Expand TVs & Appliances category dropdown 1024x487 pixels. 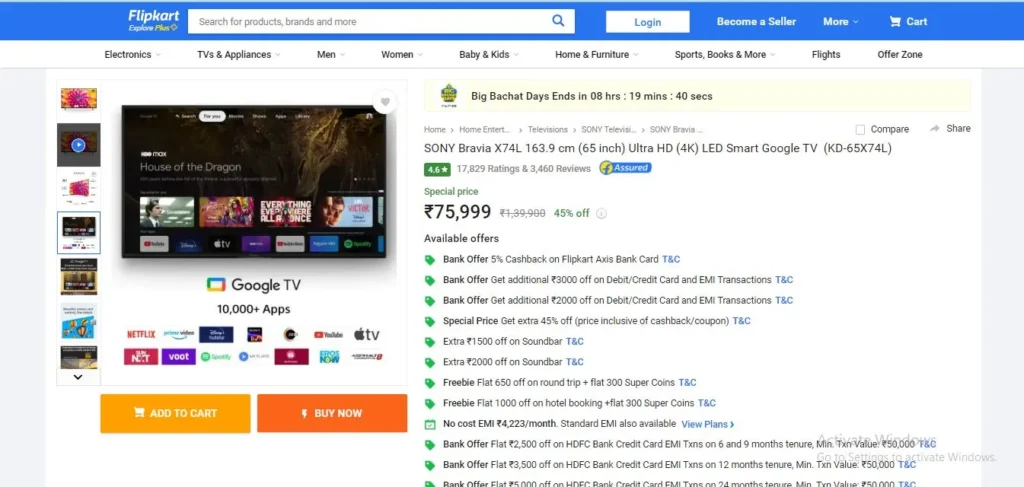click(x=239, y=55)
